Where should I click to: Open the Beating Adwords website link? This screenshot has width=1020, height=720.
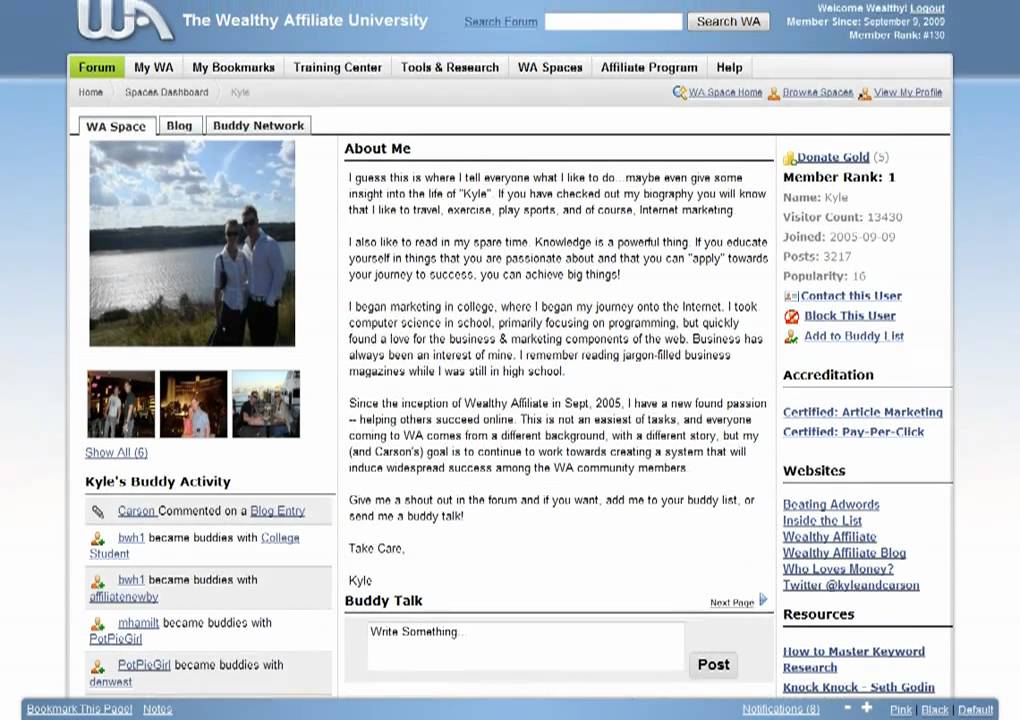click(831, 504)
